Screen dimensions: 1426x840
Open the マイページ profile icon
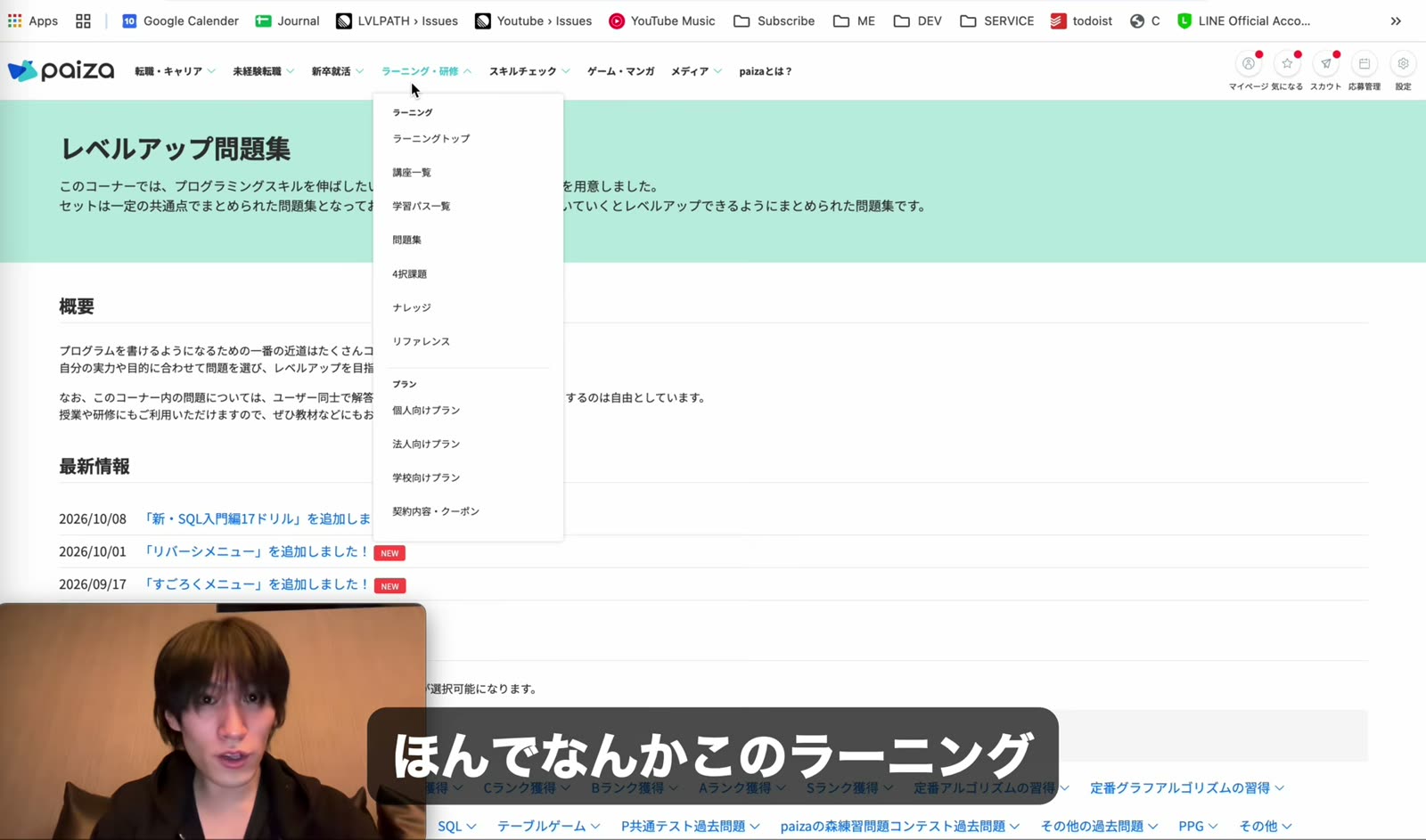[1248, 64]
